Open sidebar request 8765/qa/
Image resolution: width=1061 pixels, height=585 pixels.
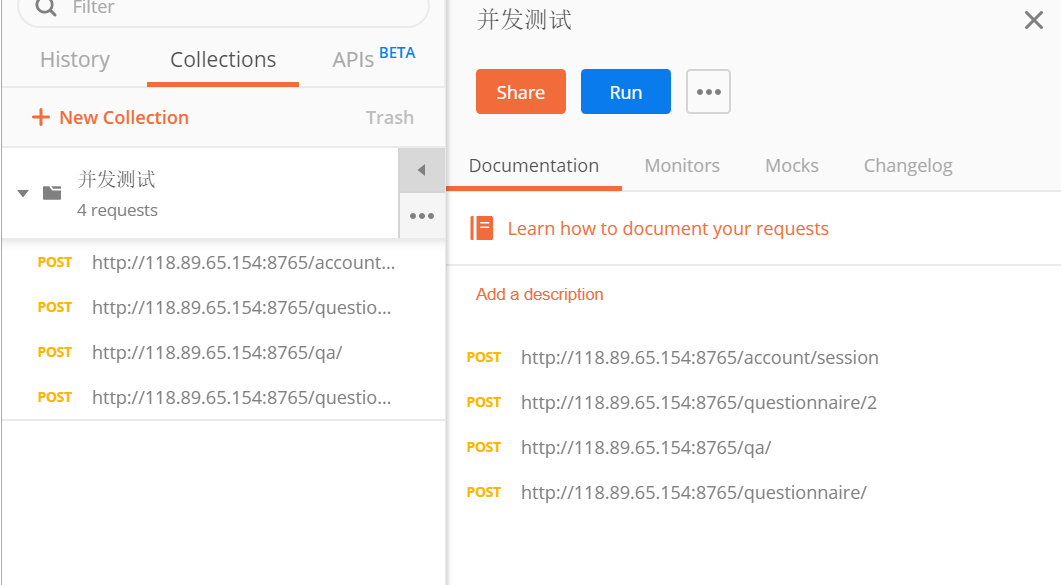223,352
